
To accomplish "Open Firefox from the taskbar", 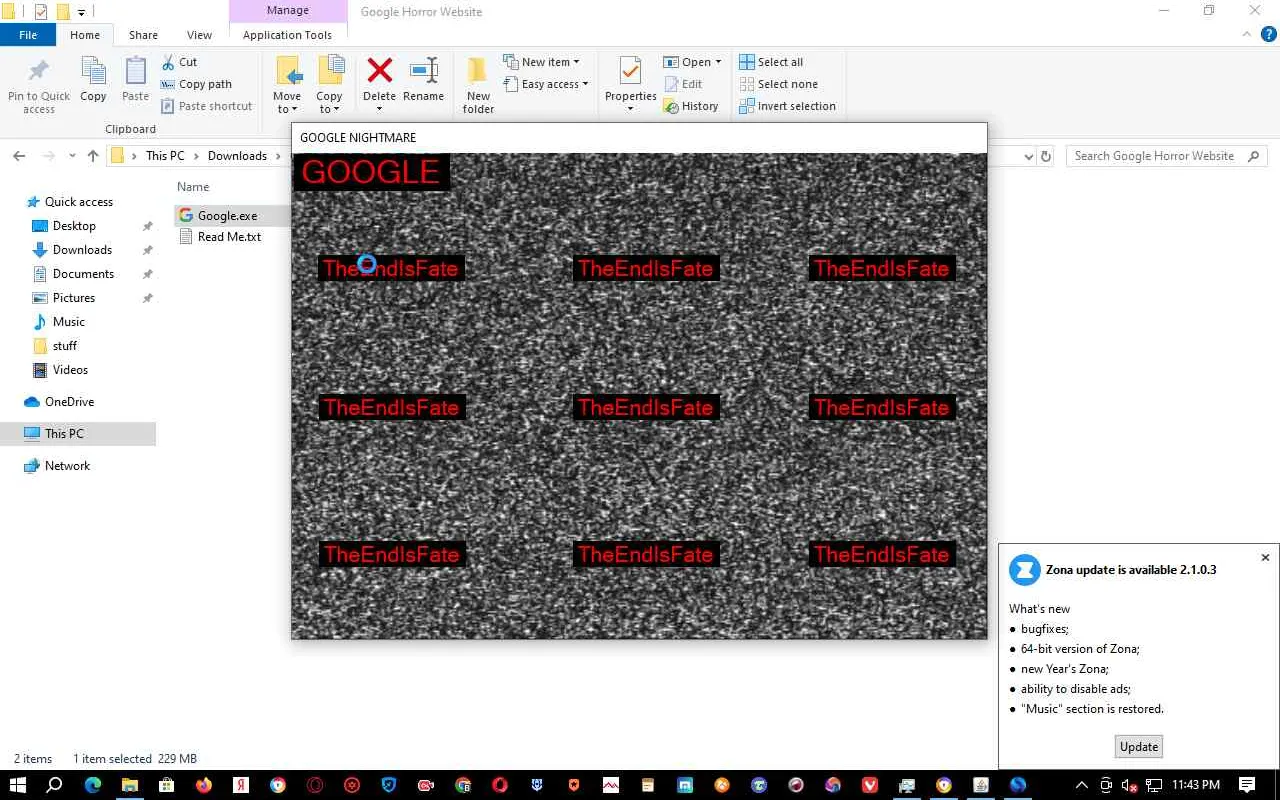I will (x=204, y=785).
